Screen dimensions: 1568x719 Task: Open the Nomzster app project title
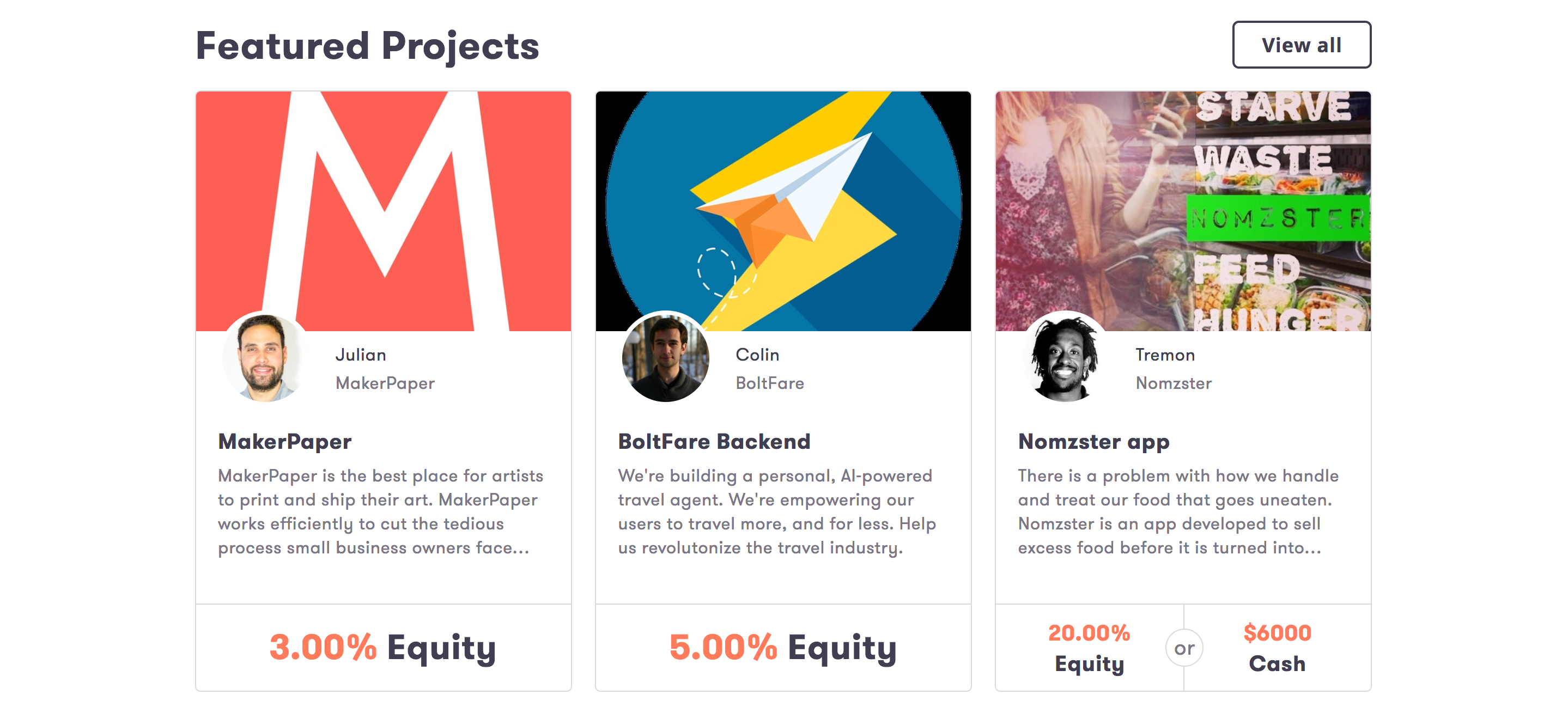[1093, 441]
